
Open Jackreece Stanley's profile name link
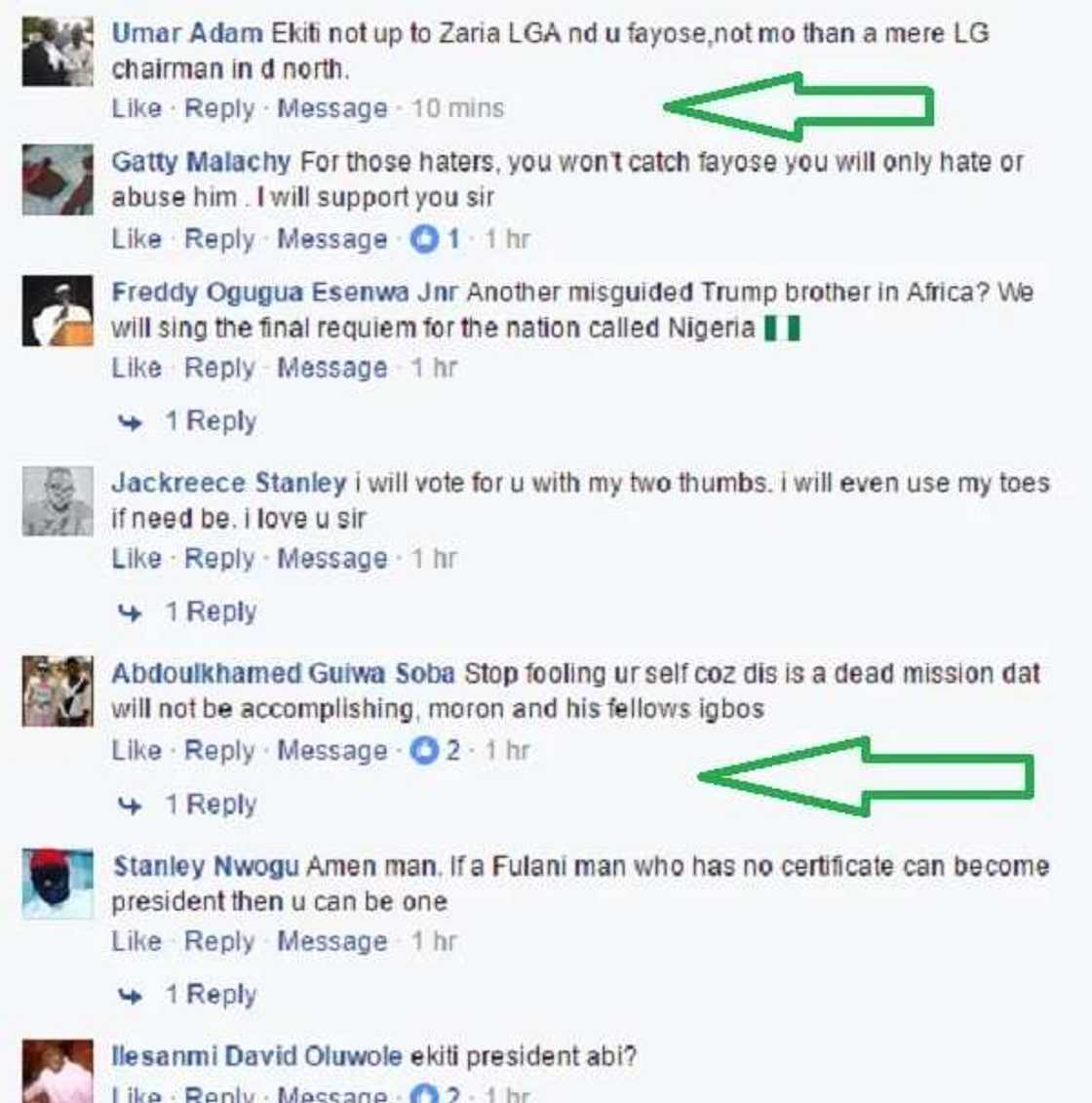[229, 483]
